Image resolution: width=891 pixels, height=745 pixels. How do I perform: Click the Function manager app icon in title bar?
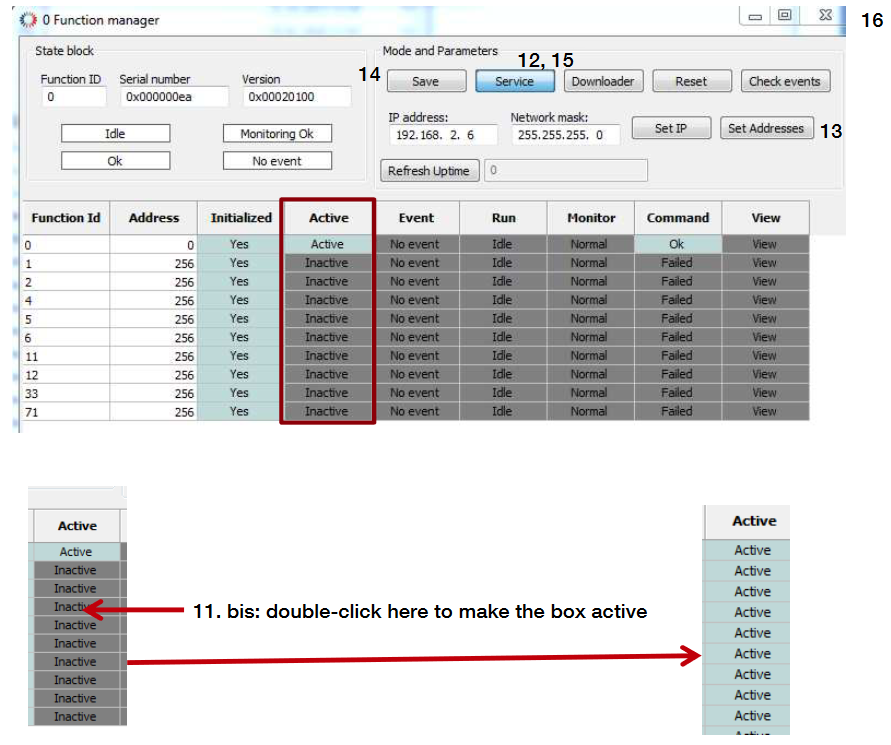(x=28, y=20)
